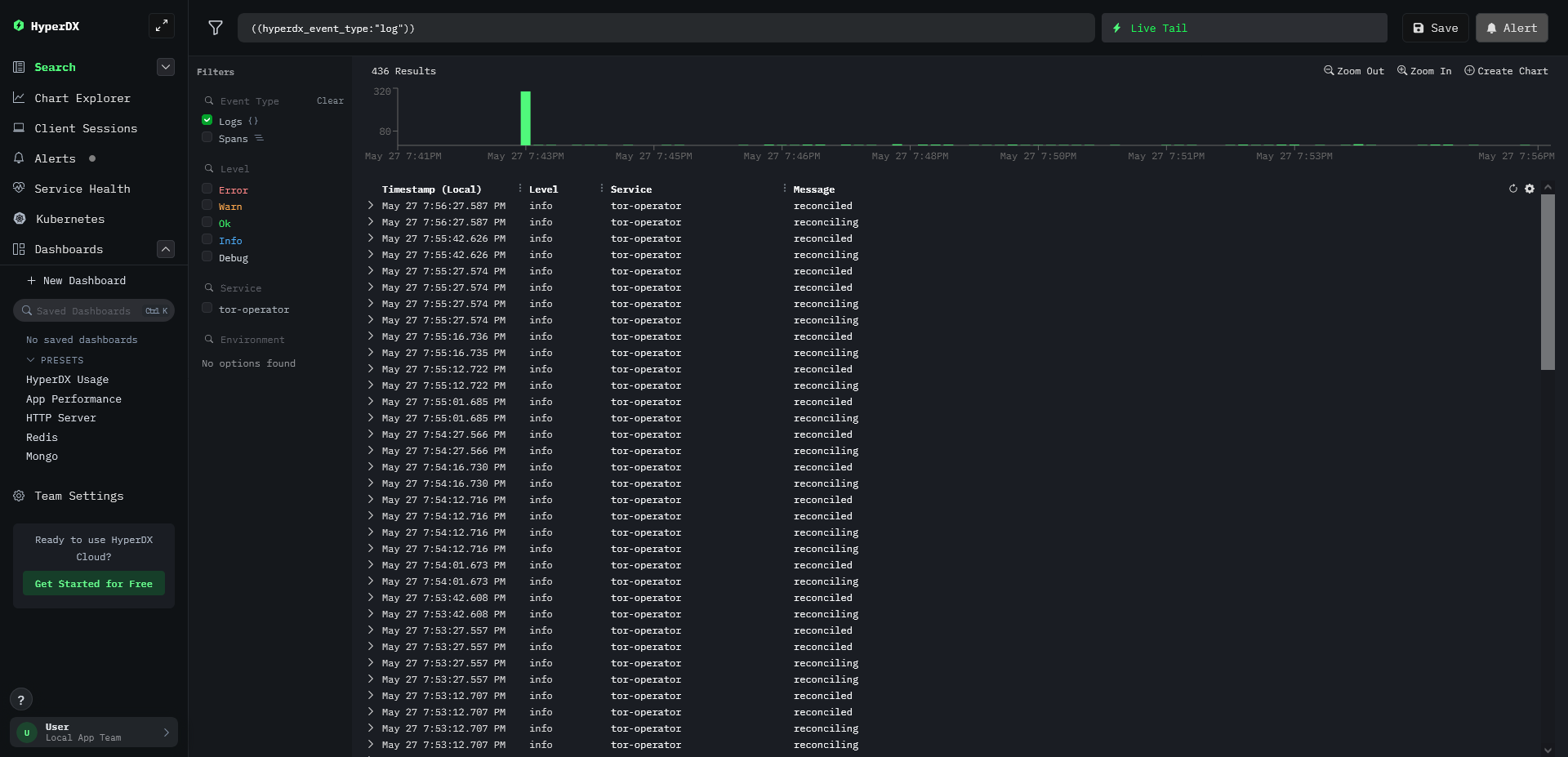This screenshot has width=1568, height=757.
Task: Check the Spans event type checkbox
Action: point(207,137)
